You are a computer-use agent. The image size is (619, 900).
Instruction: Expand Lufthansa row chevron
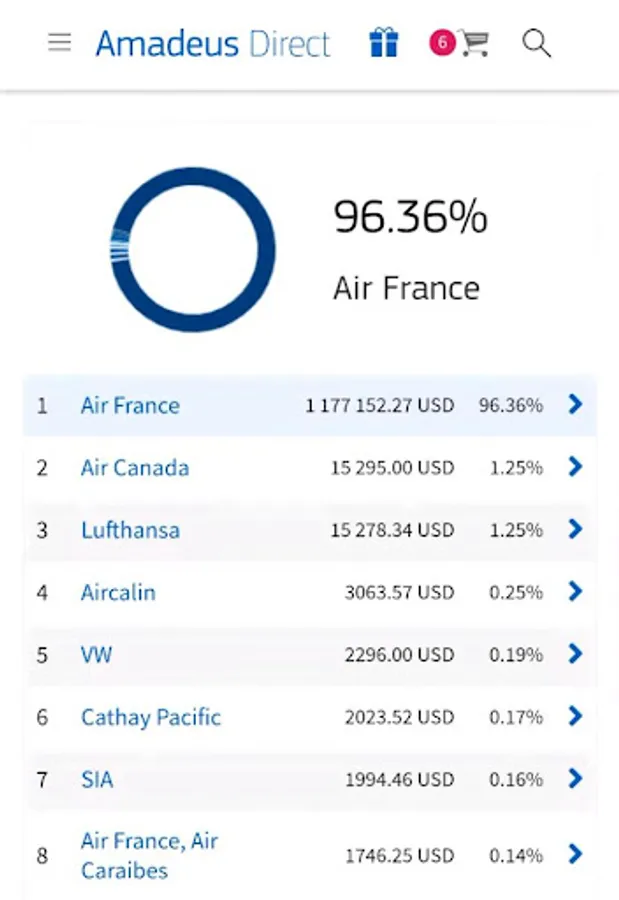tap(575, 529)
